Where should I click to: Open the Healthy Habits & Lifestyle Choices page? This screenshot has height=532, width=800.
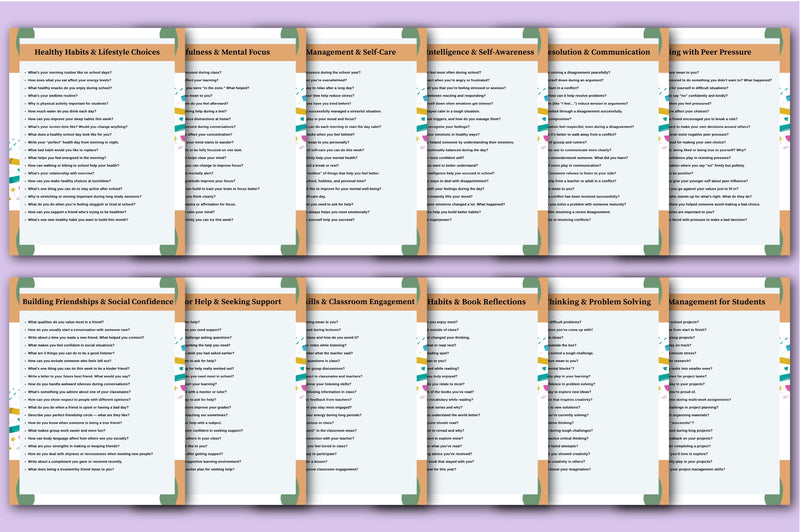click(x=97, y=51)
